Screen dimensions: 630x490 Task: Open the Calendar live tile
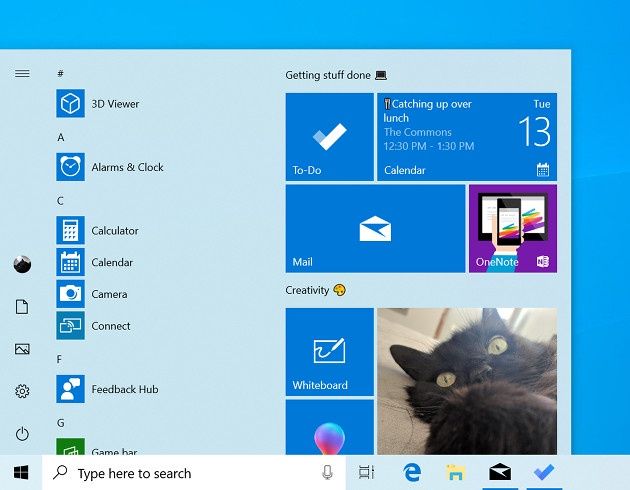point(467,137)
